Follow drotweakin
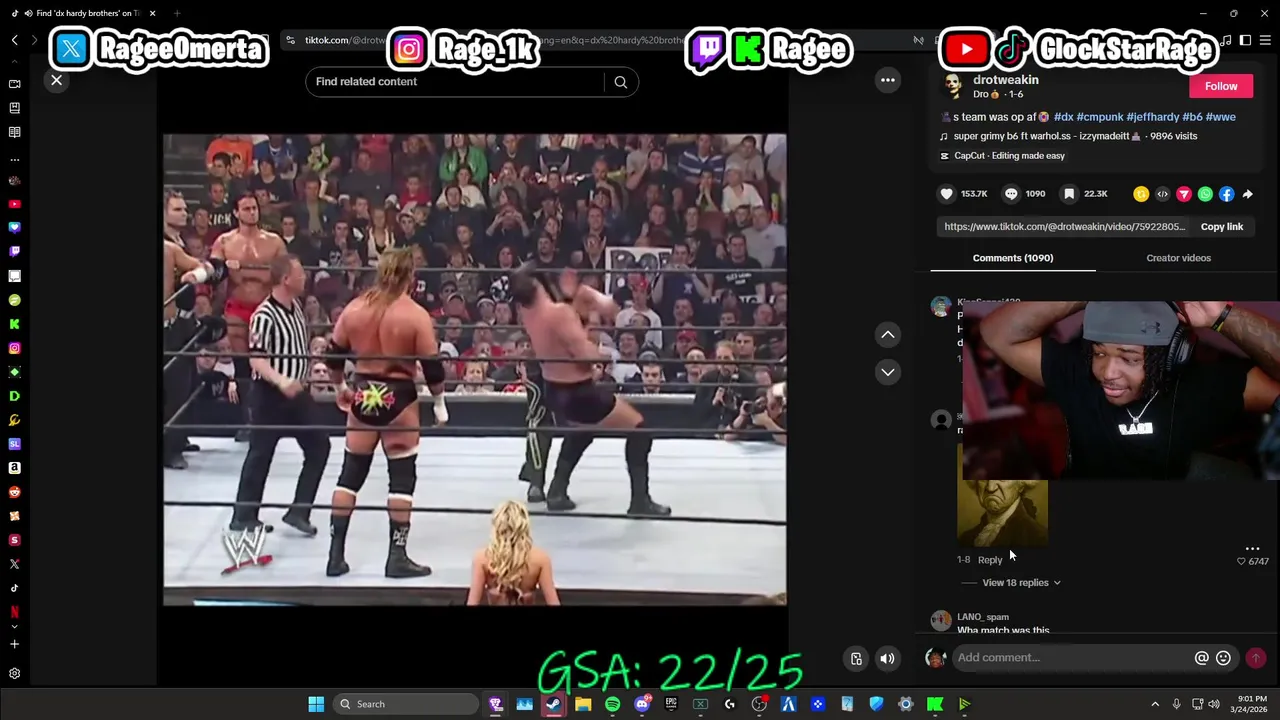Screen dimensions: 1280x720 [x=1221, y=86]
